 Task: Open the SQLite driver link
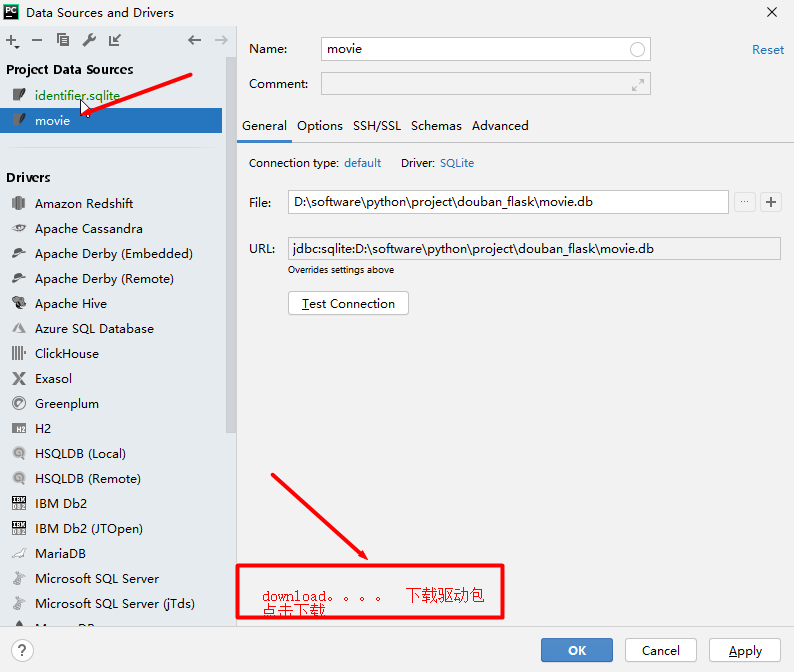[x=457, y=163]
